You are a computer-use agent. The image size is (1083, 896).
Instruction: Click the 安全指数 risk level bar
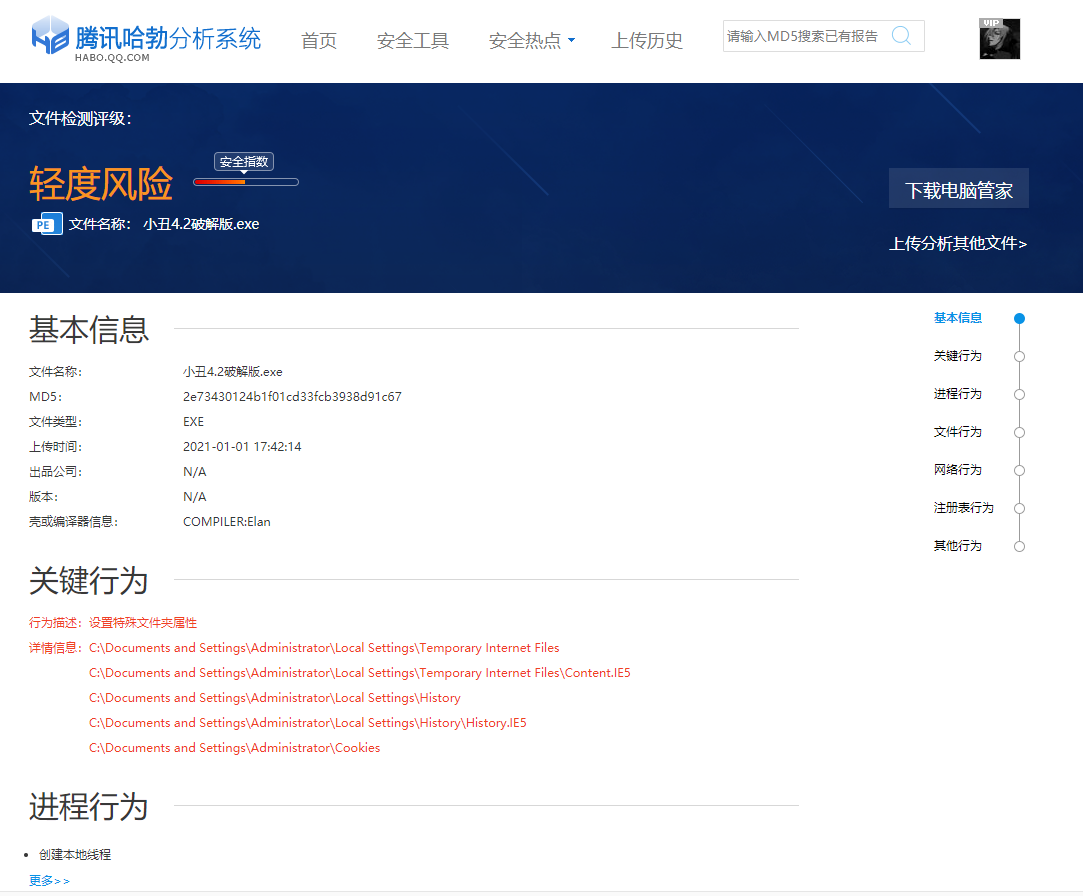click(246, 181)
